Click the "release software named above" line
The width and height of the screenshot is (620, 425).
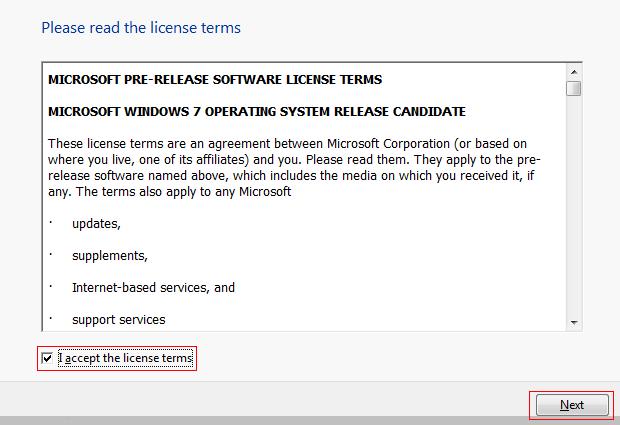pos(130,175)
